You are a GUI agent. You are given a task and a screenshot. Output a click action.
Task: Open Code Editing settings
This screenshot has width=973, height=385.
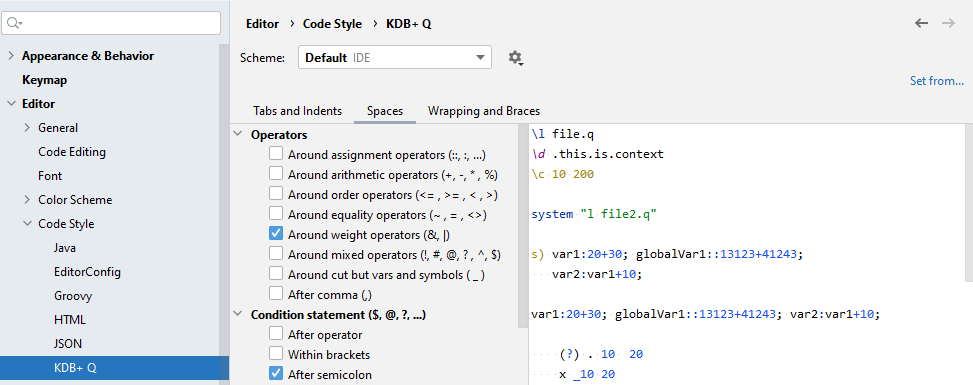pos(72,152)
